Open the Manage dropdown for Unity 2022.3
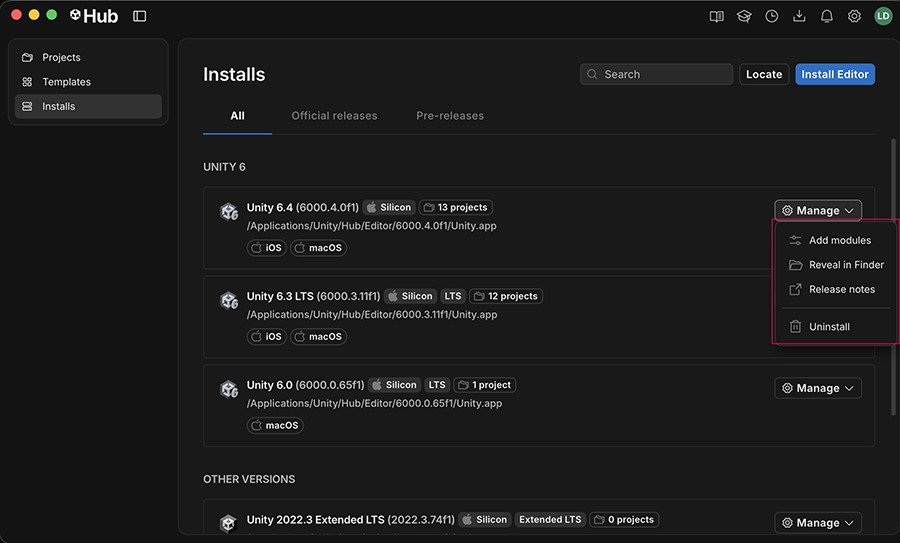900x543 pixels. coord(818,523)
